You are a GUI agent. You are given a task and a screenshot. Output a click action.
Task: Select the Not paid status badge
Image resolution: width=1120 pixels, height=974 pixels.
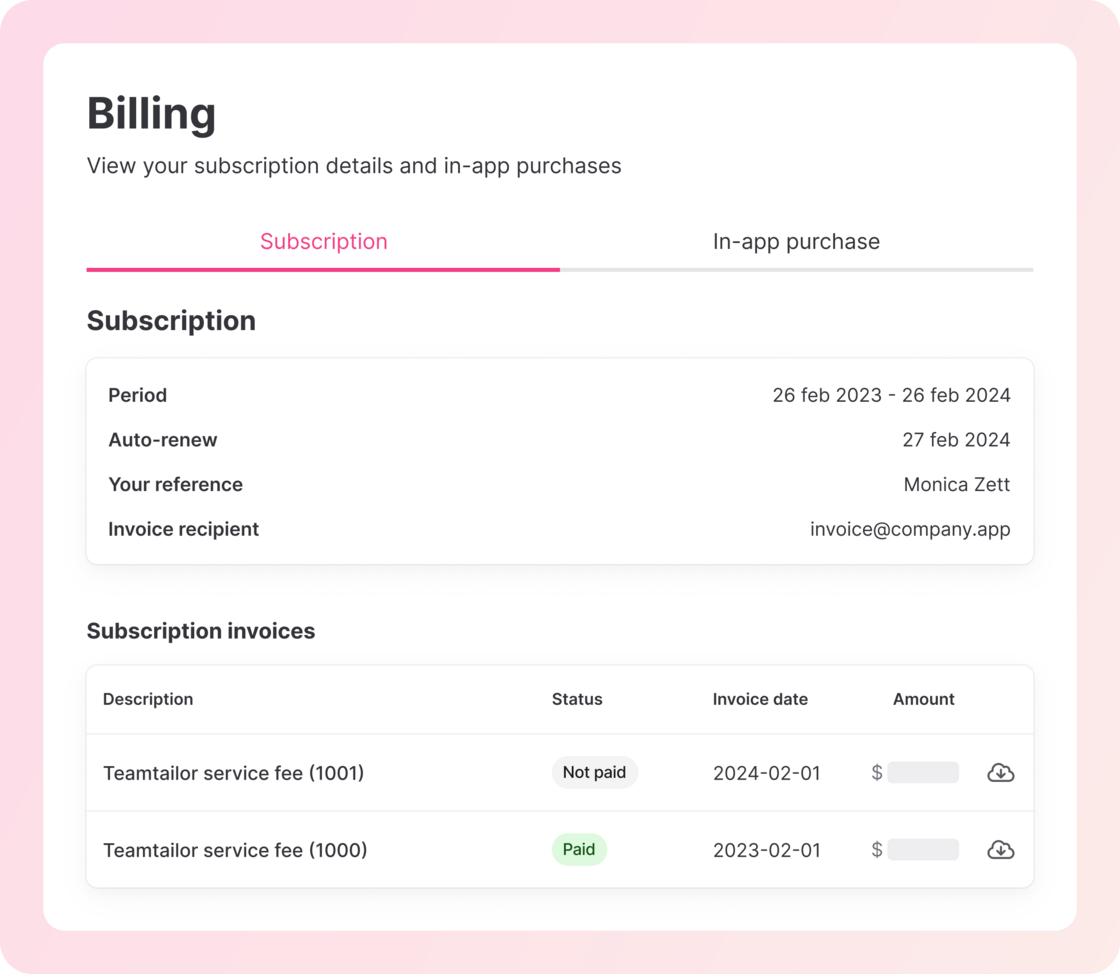coord(594,773)
